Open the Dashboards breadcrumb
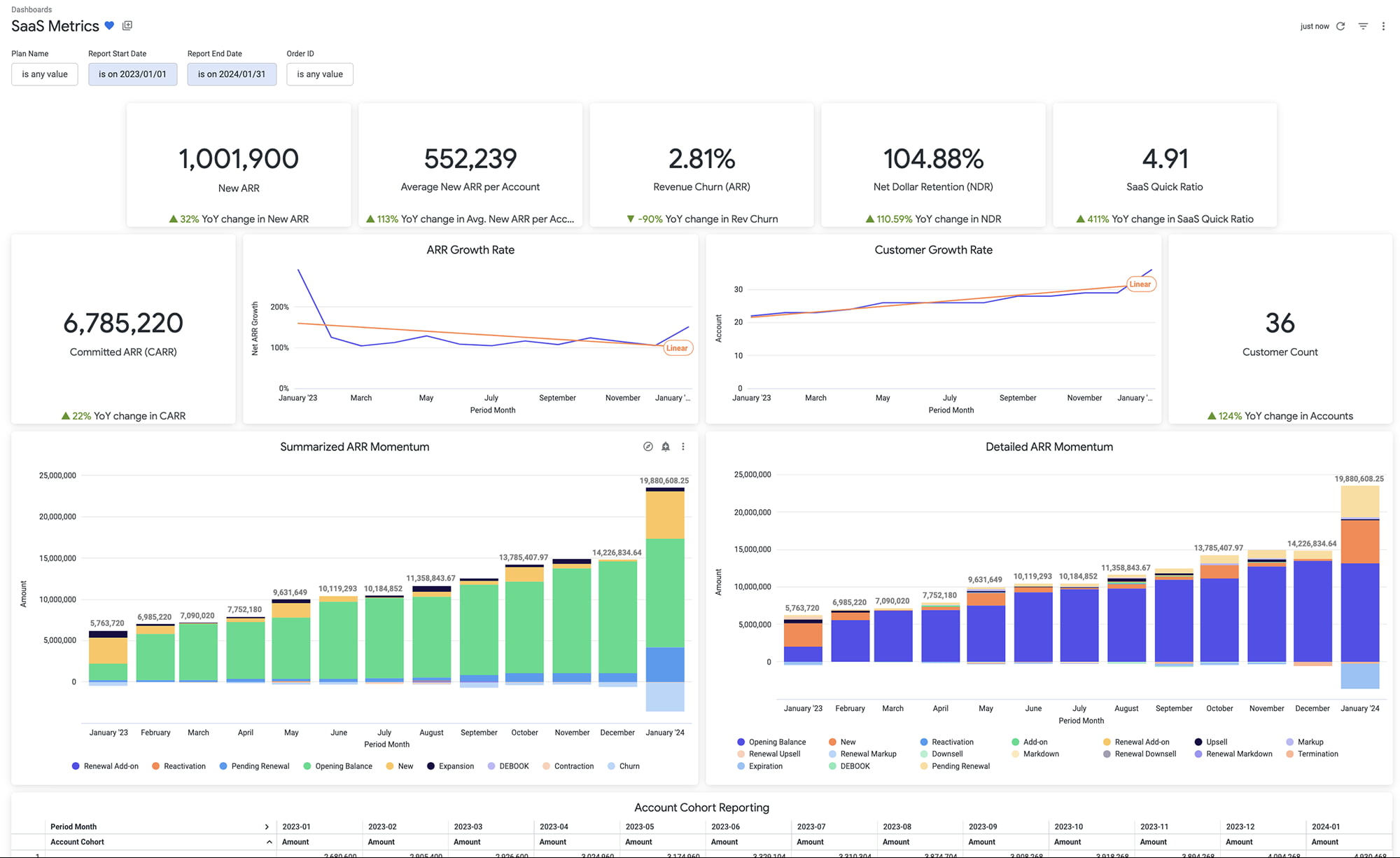1400x858 pixels. coord(31,9)
